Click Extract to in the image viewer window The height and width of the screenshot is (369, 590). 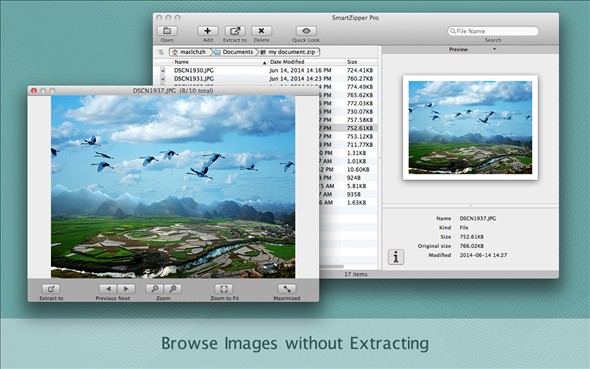pos(51,289)
